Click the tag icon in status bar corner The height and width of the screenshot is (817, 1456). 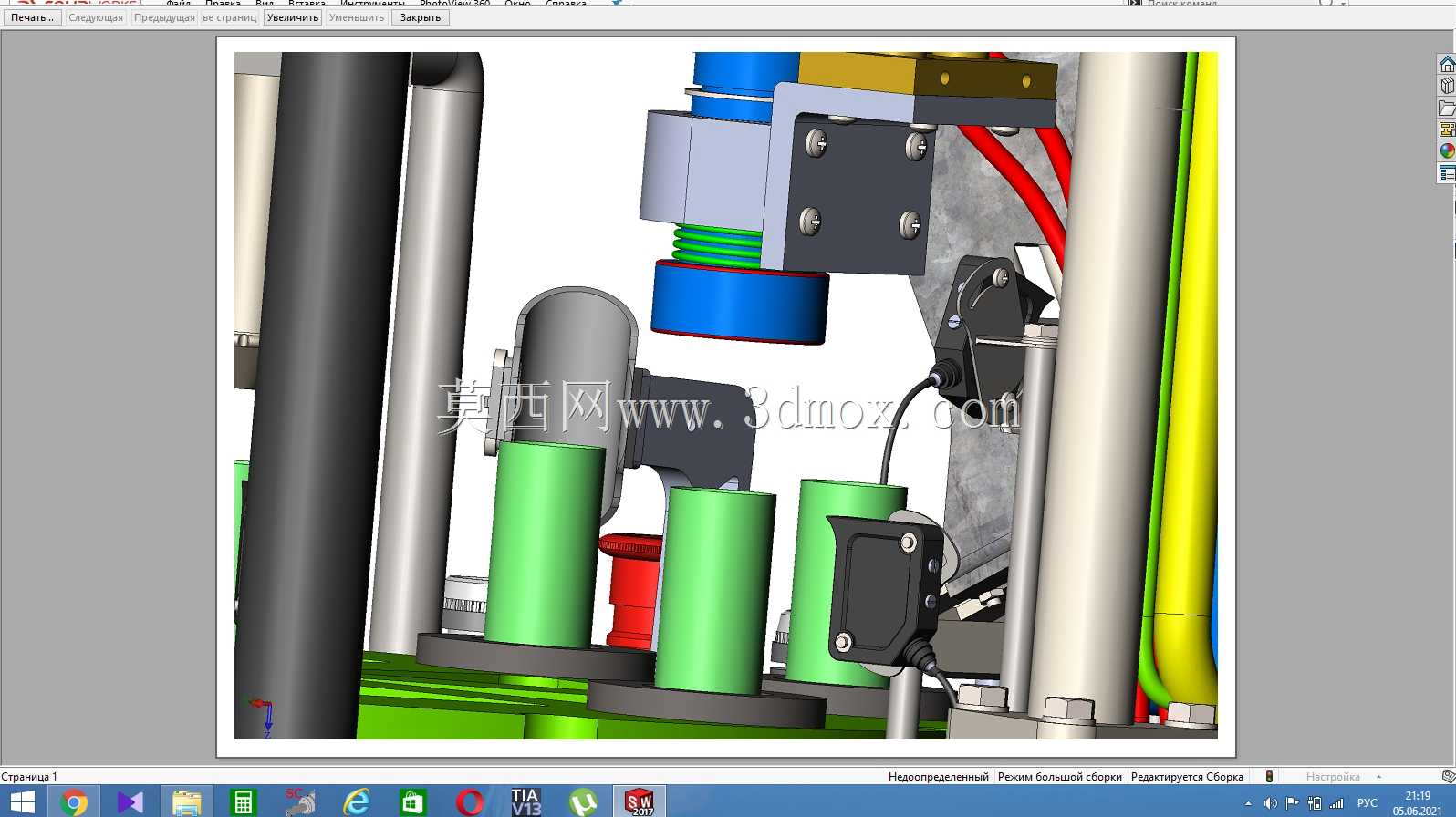1448,777
